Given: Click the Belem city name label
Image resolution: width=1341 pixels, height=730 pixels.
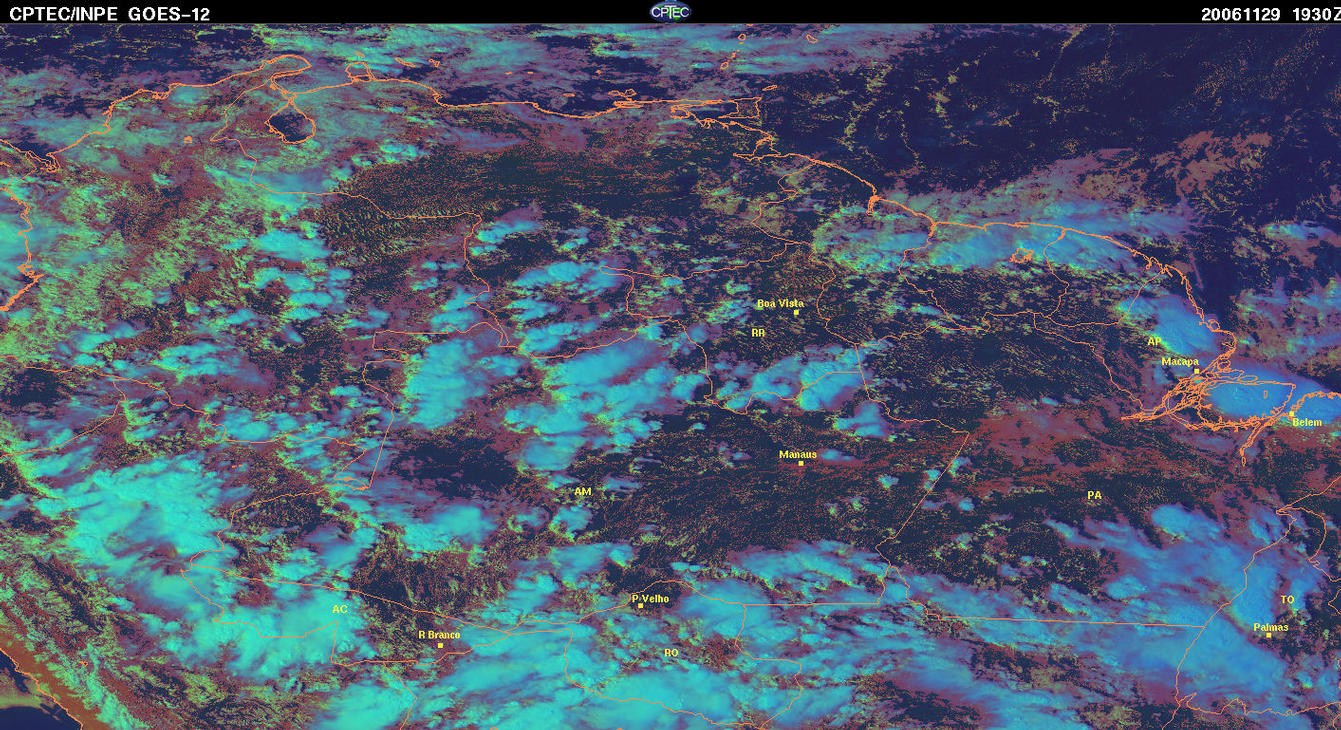Looking at the screenshot, I should (1307, 422).
